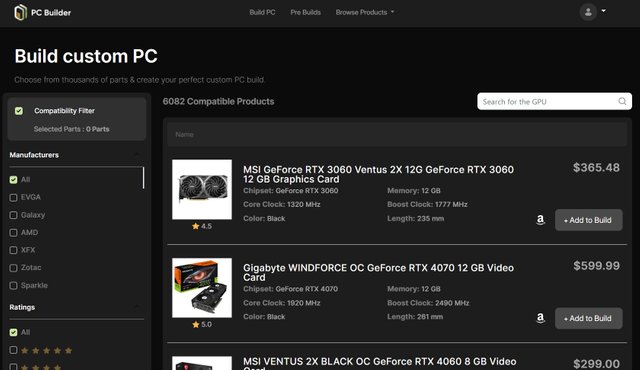This screenshot has width=640, height=370.
Task: Open the Pre Builds page
Action: [x=305, y=12]
